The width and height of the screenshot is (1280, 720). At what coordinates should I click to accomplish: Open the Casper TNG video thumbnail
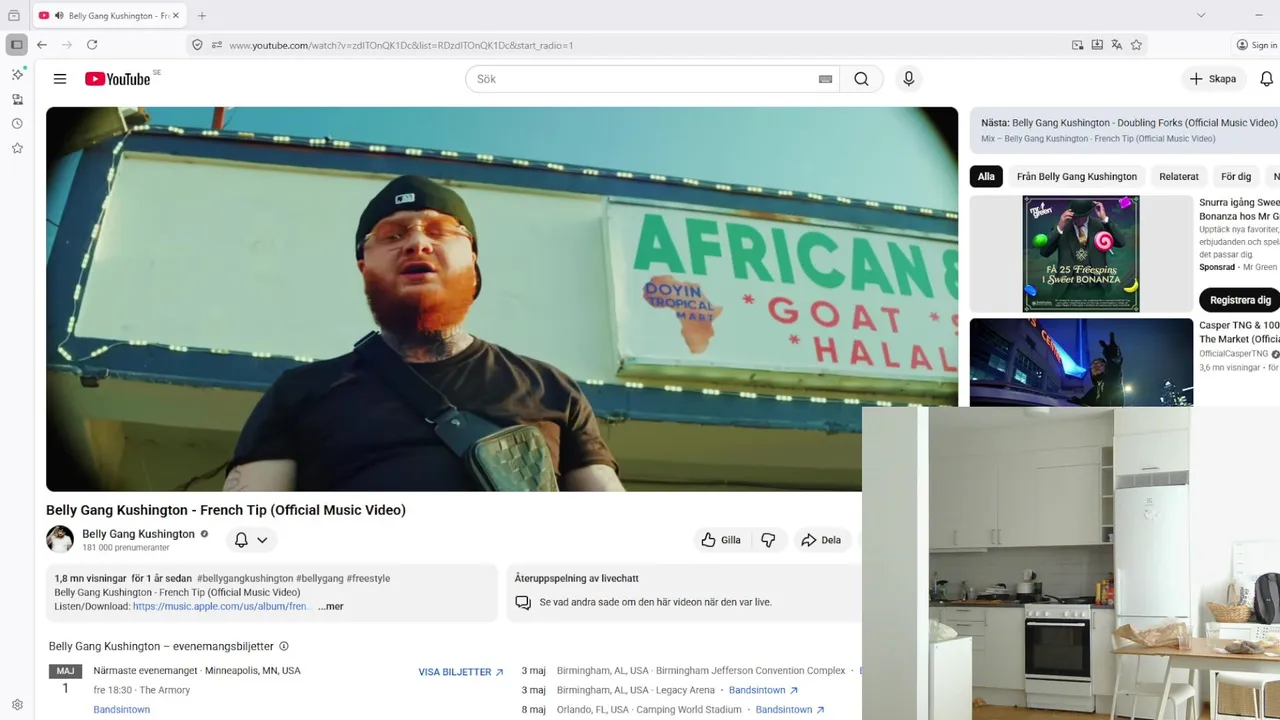pos(1081,362)
